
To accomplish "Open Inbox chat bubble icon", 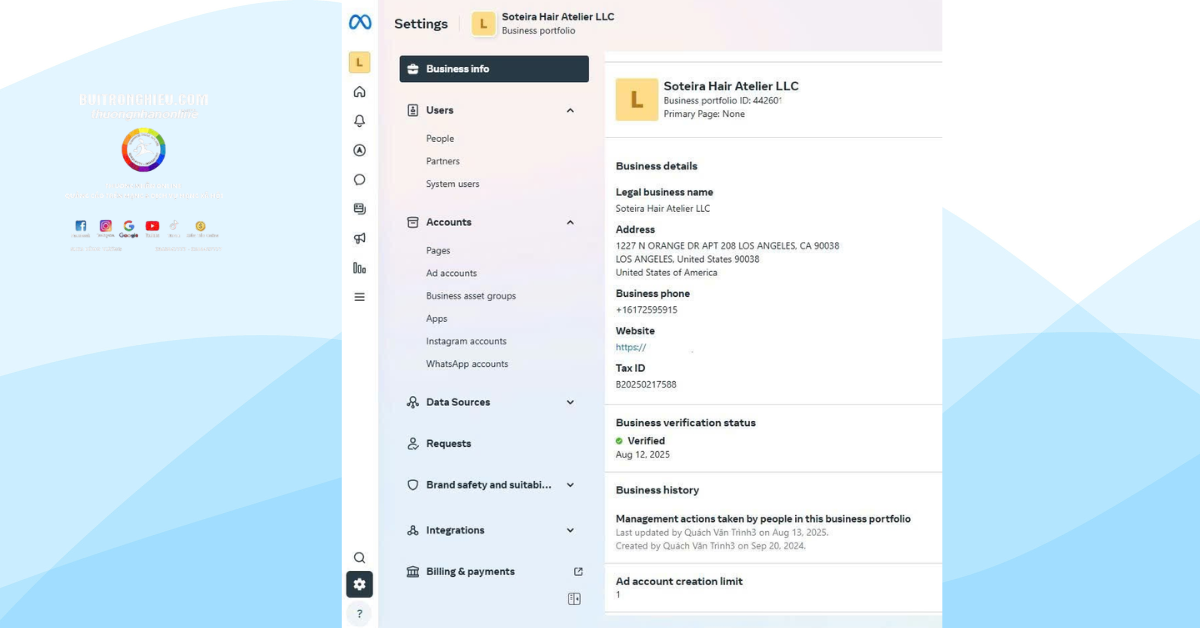I will [x=359, y=180].
